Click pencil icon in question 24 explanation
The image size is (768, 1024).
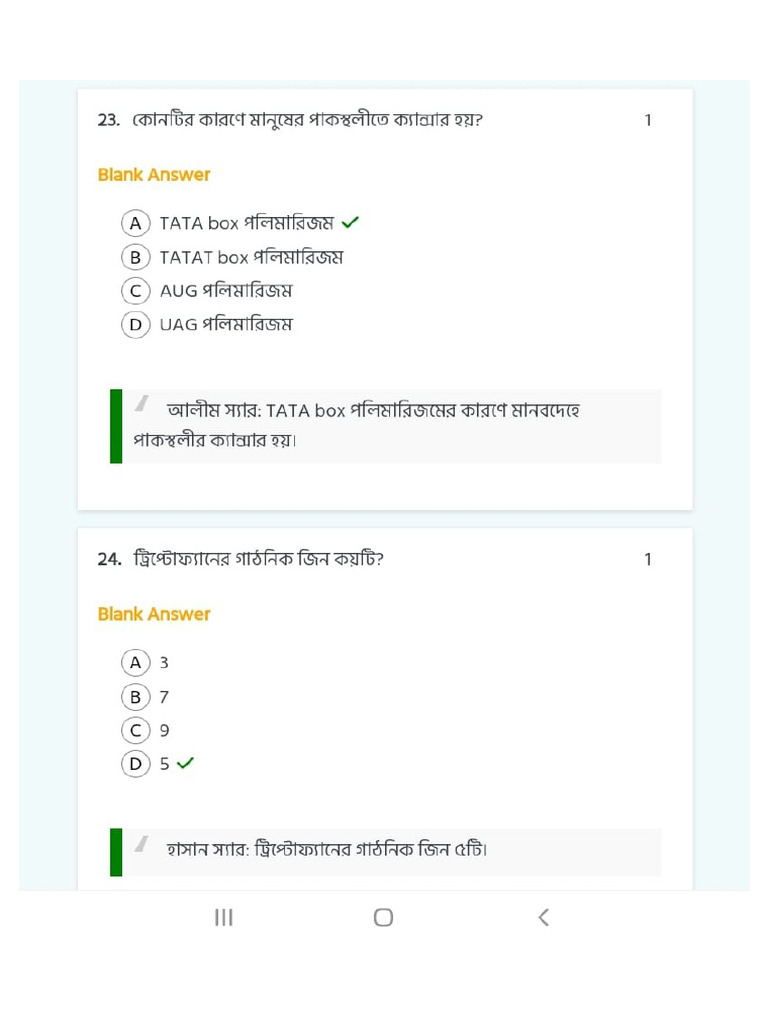[142, 843]
